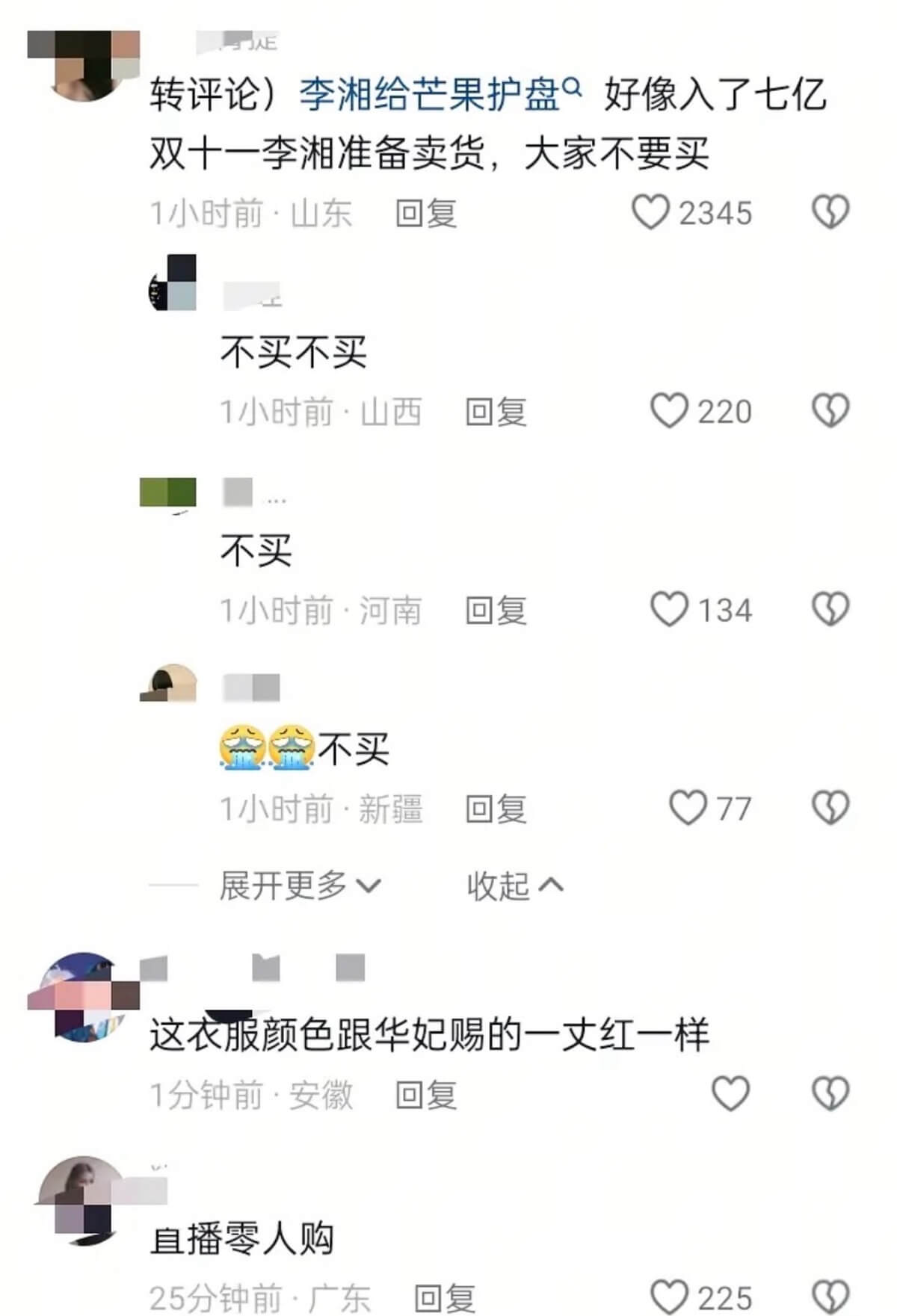Image resolution: width=897 pixels, height=1316 pixels.
Task: Dislike the 李湘给芒果护盘 comment
Action: point(830,212)
